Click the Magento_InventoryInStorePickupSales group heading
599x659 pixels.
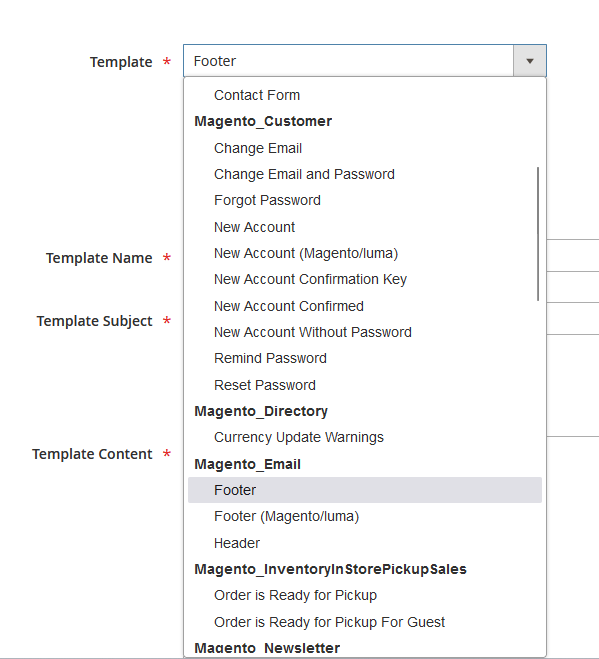click(330, 569)
